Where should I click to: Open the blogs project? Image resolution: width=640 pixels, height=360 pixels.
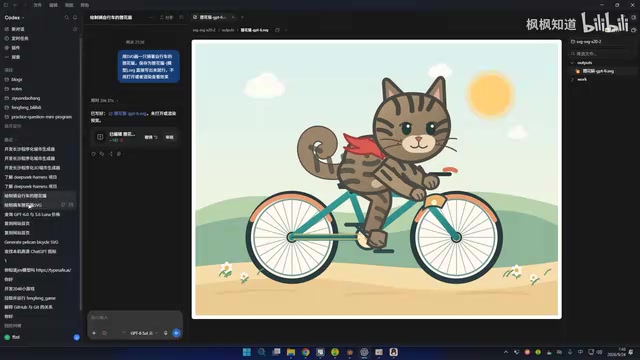click(x=17, y=79)
